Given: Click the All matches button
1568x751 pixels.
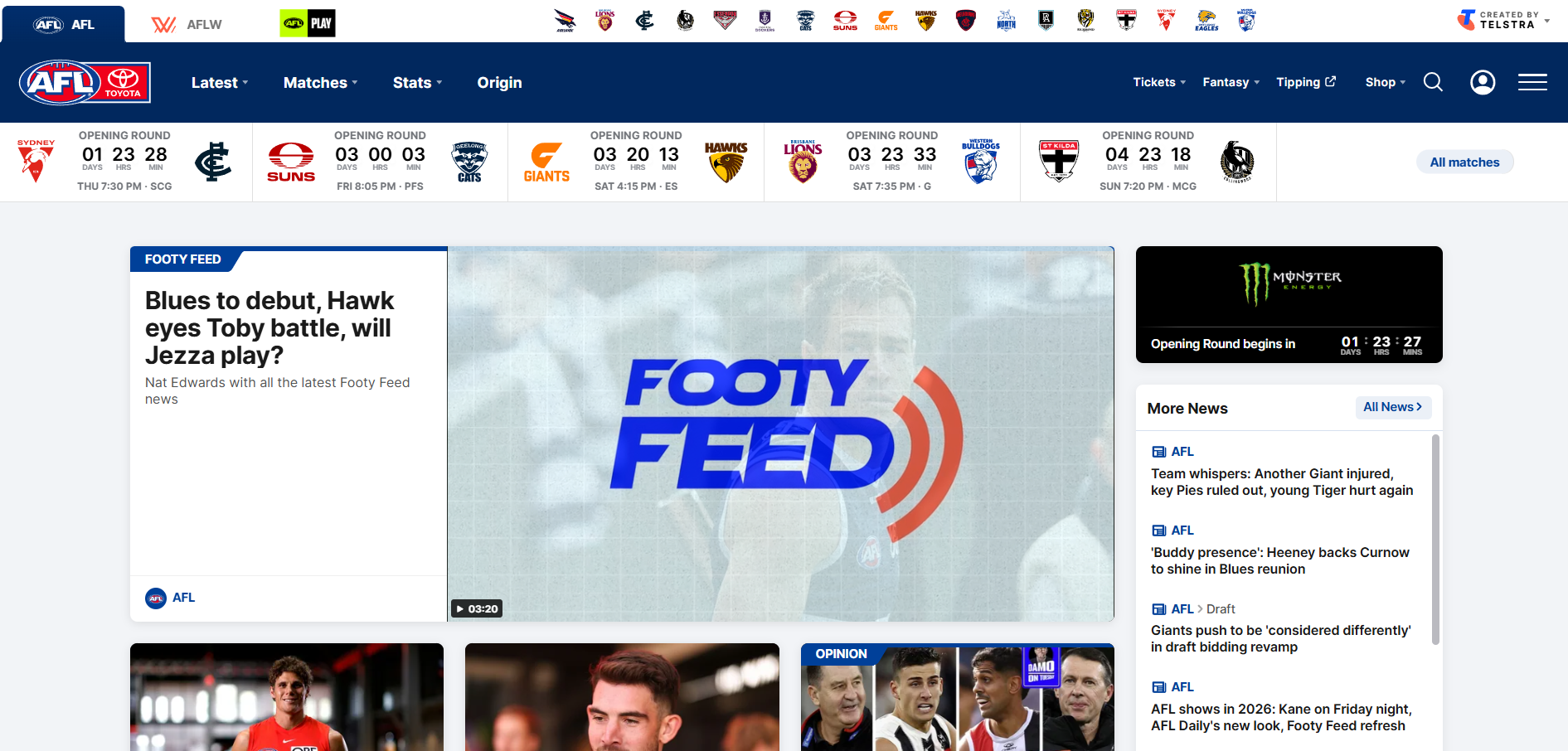Looking at the screenshot, I should (1464, 162).
